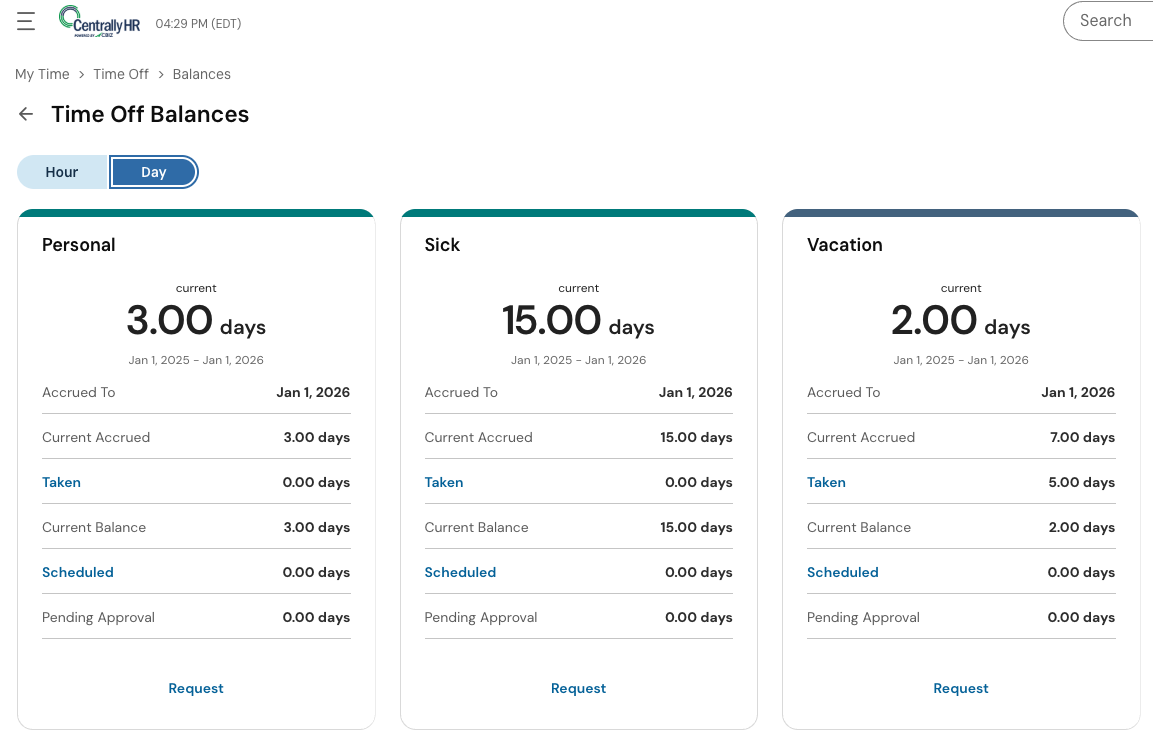
Task: Open Taken link in Personal card
Action: tap(61, 482)
